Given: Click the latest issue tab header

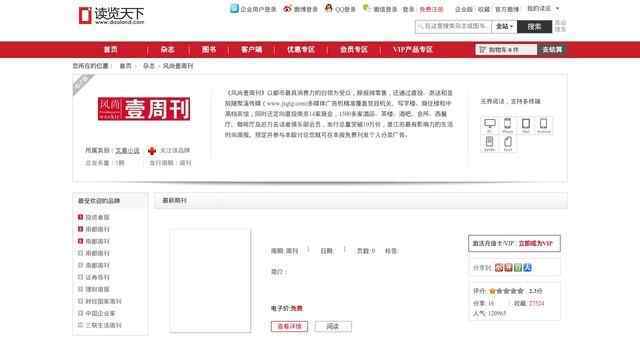Looking at the screenshot, I should coord(174,200).
